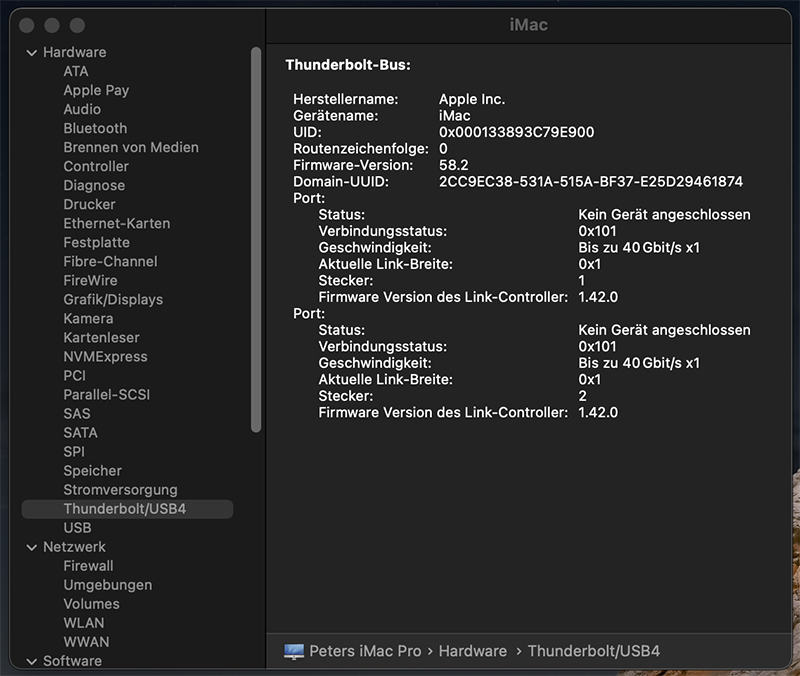Show Grafik/Displays information
This screenshot has height=676, width=800.
113,299
